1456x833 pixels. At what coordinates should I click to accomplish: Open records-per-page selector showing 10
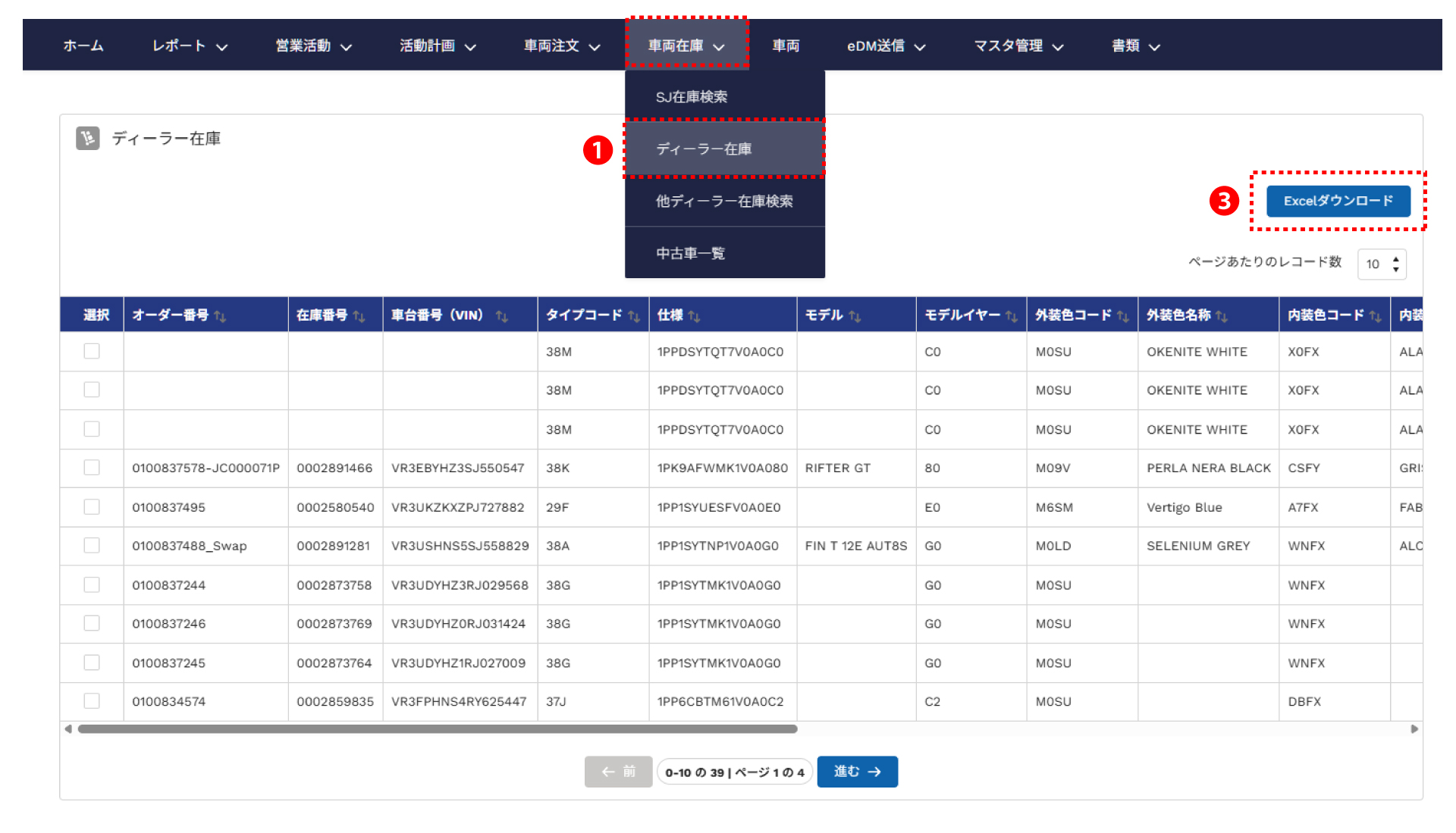pyautogui.click(x=1381, y=264)
